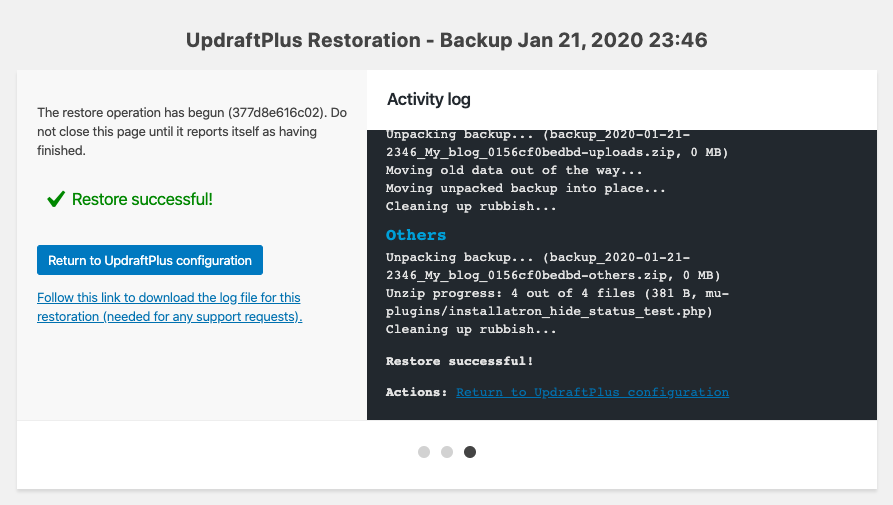Click the Activity log heading
The height and width of the screenshot is (505, 893).
[429, 100]
